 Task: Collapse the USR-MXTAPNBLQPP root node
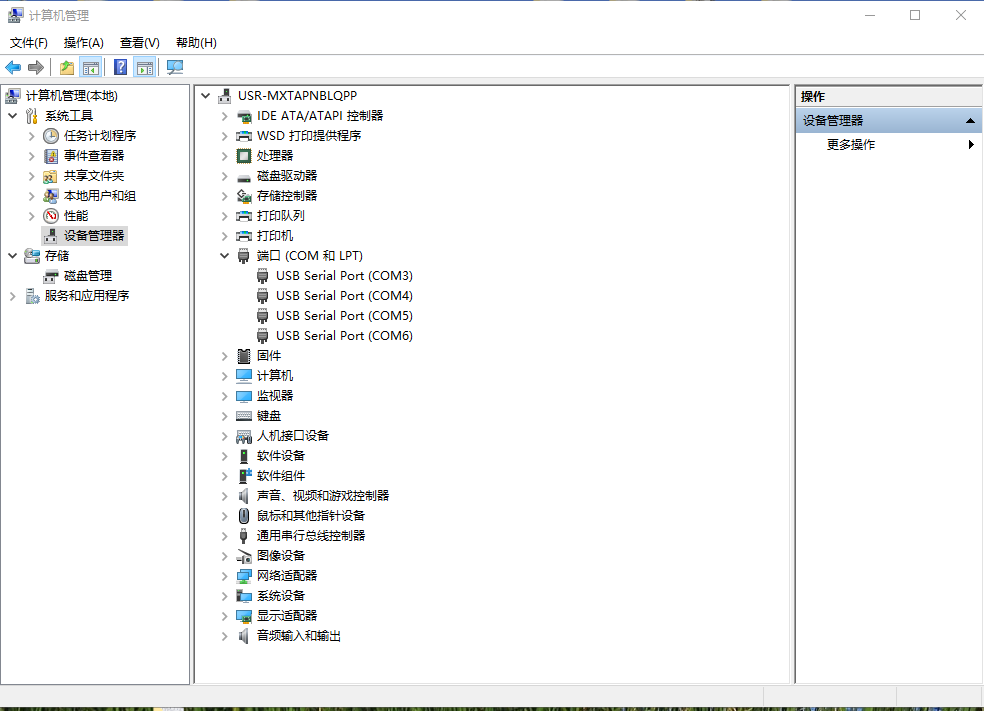click(x=205, y=95)
